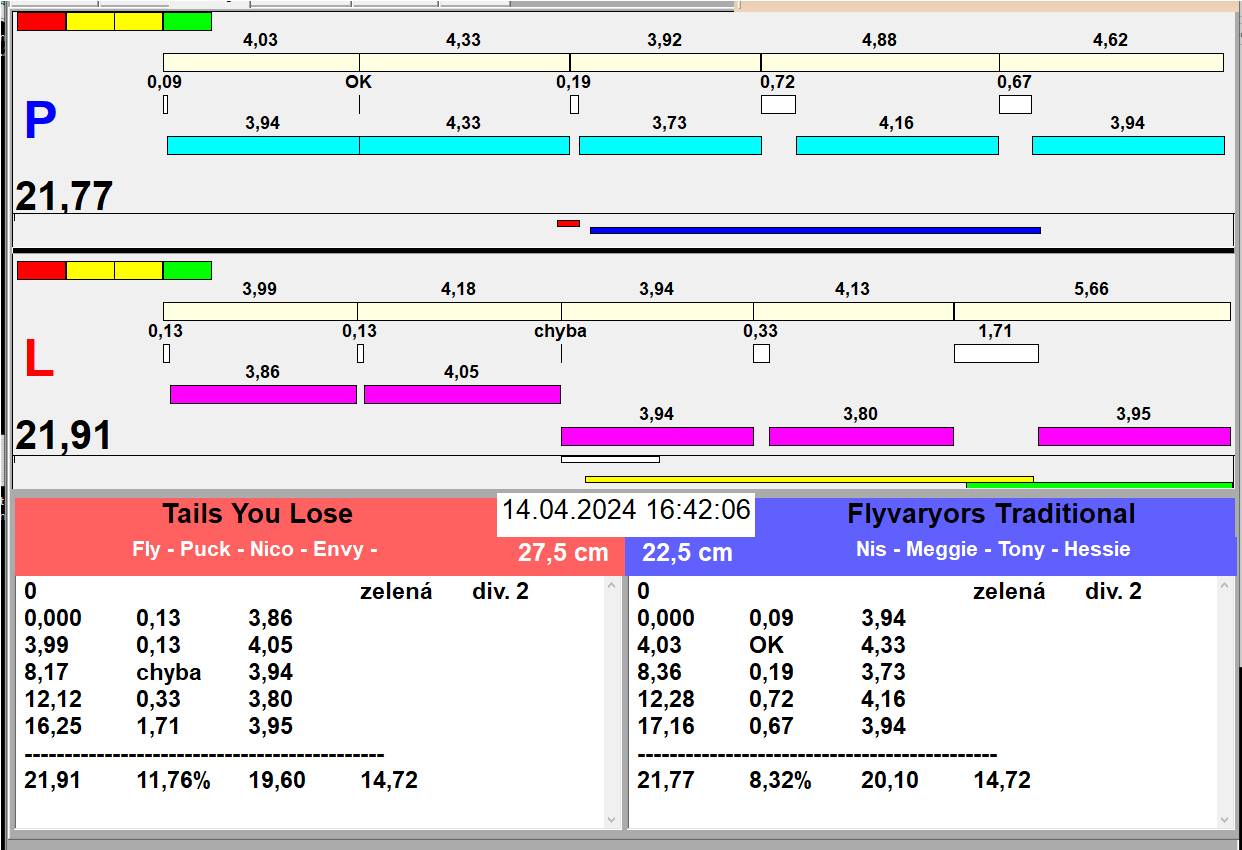Click the date and time field 14.04.2024
This screenshot has height=850, width=1242.
coord(625,510)
